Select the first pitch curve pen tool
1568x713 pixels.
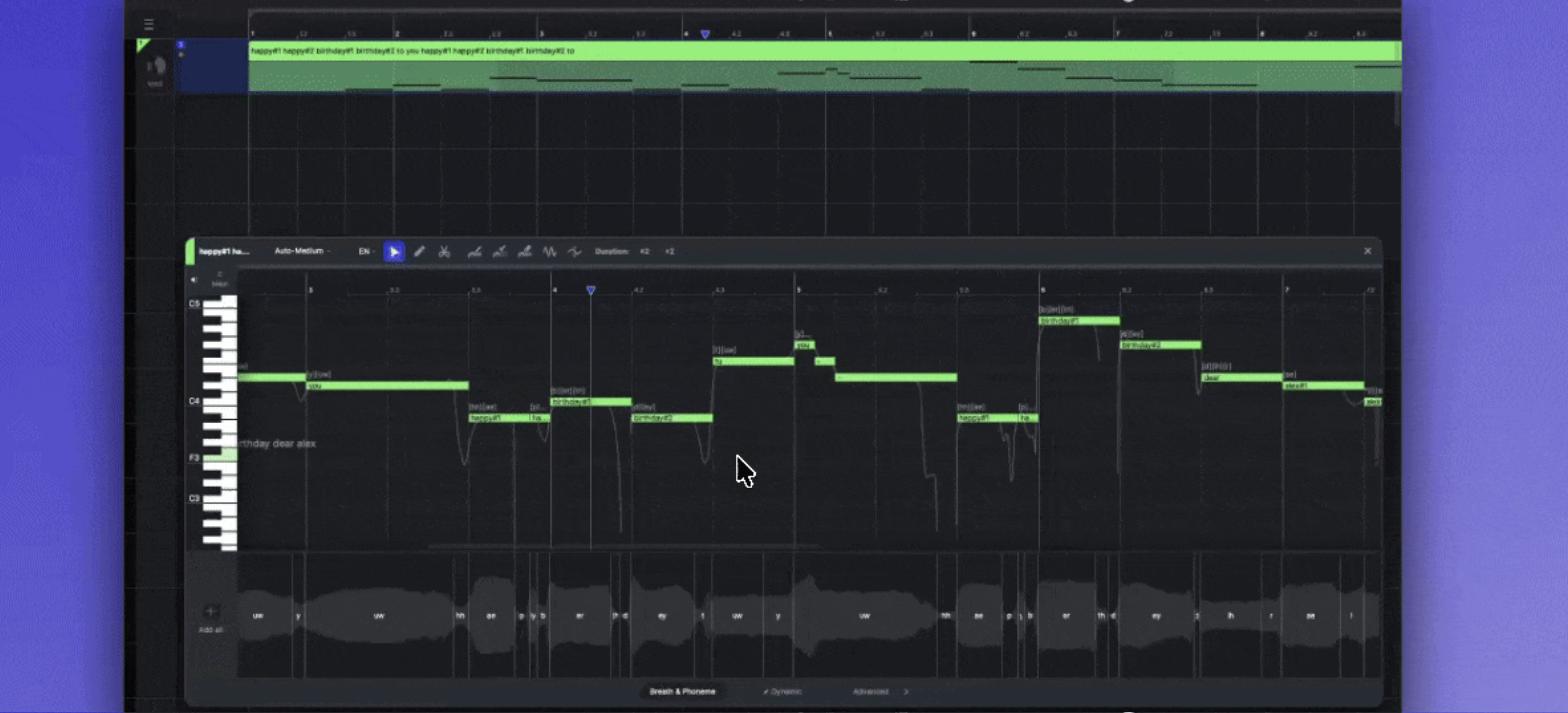coord(474,252)
